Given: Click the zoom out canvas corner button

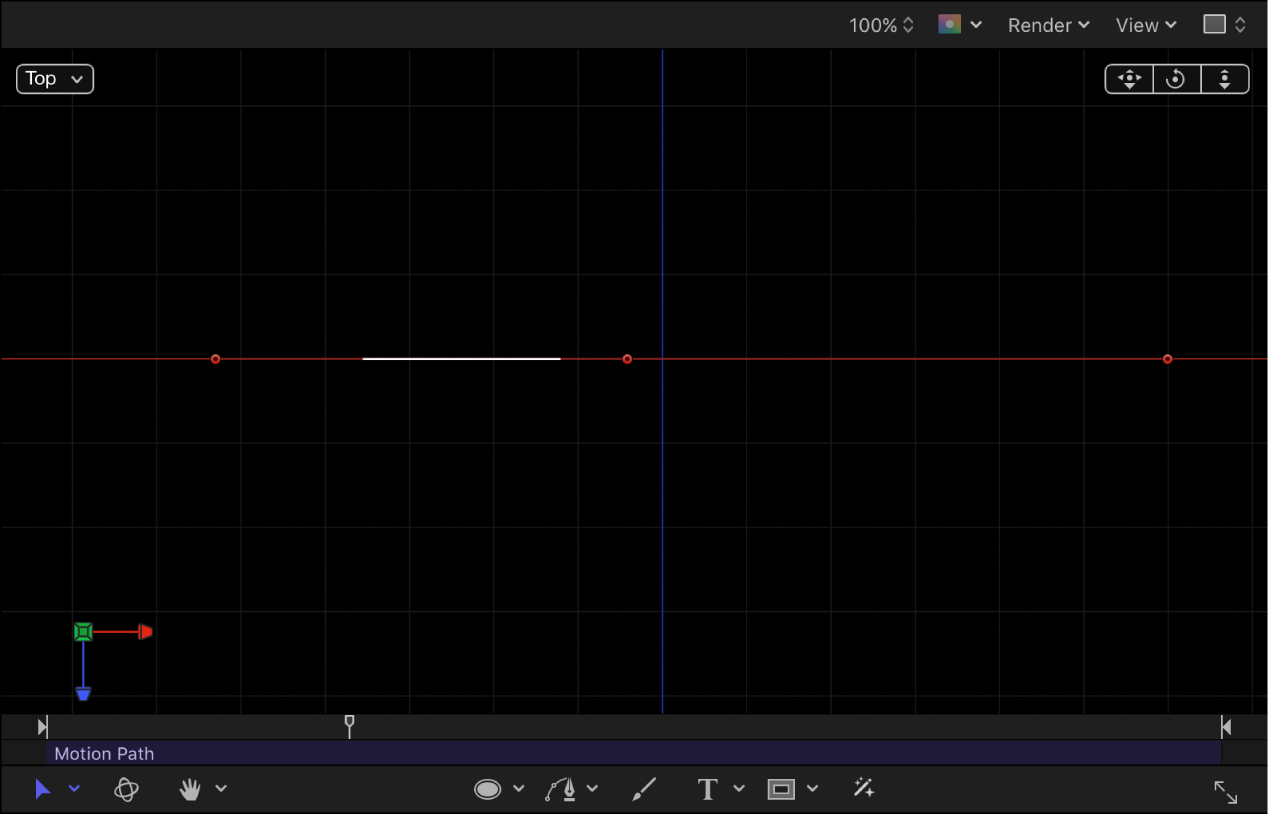Looking at the screenshot, I should (x=1225, y=792).
